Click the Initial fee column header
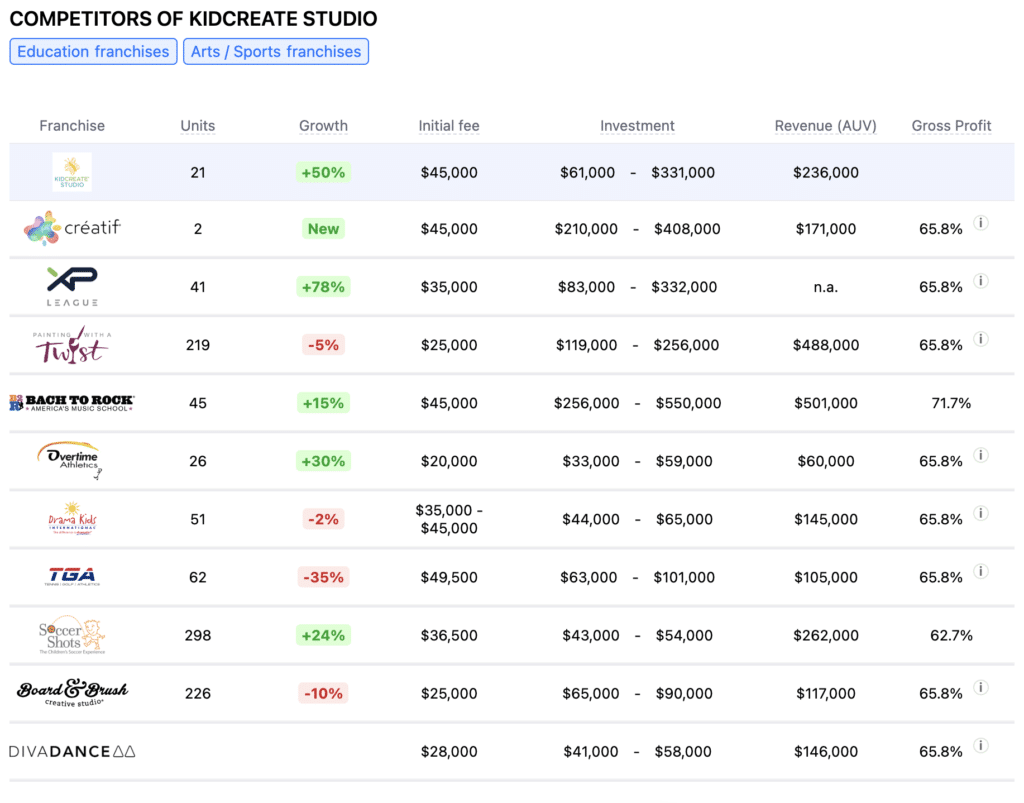 pyautogui.click(x=449, y=125)
